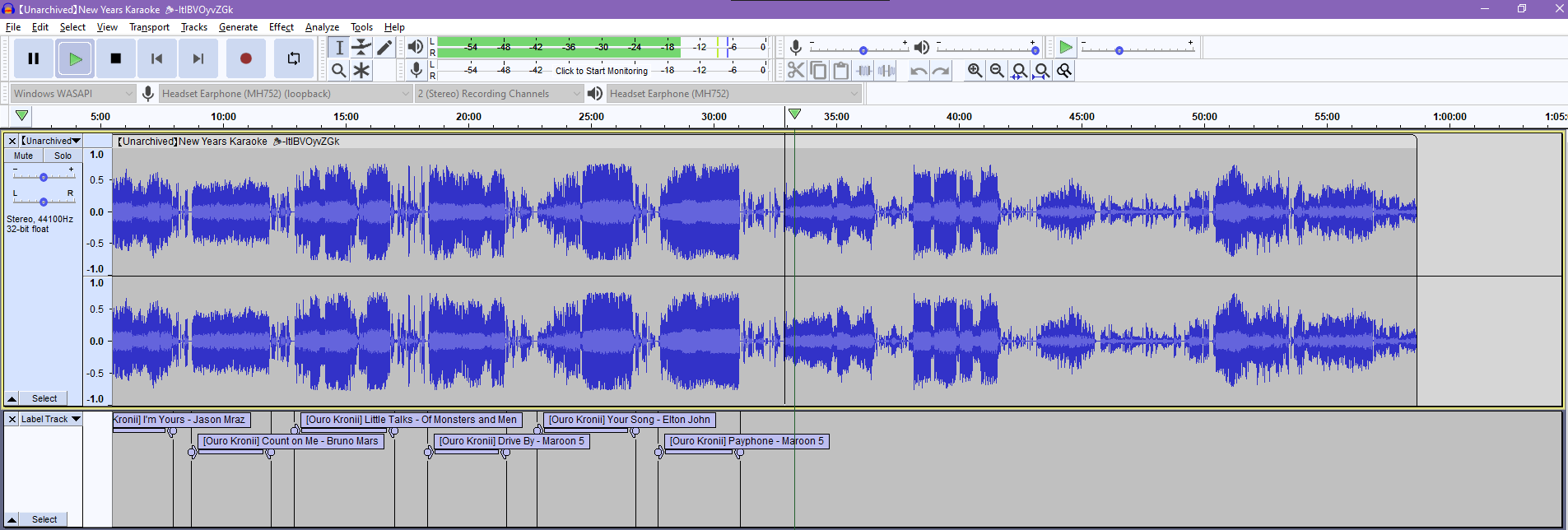Select the Envelope tool

[x=361, y=48]
